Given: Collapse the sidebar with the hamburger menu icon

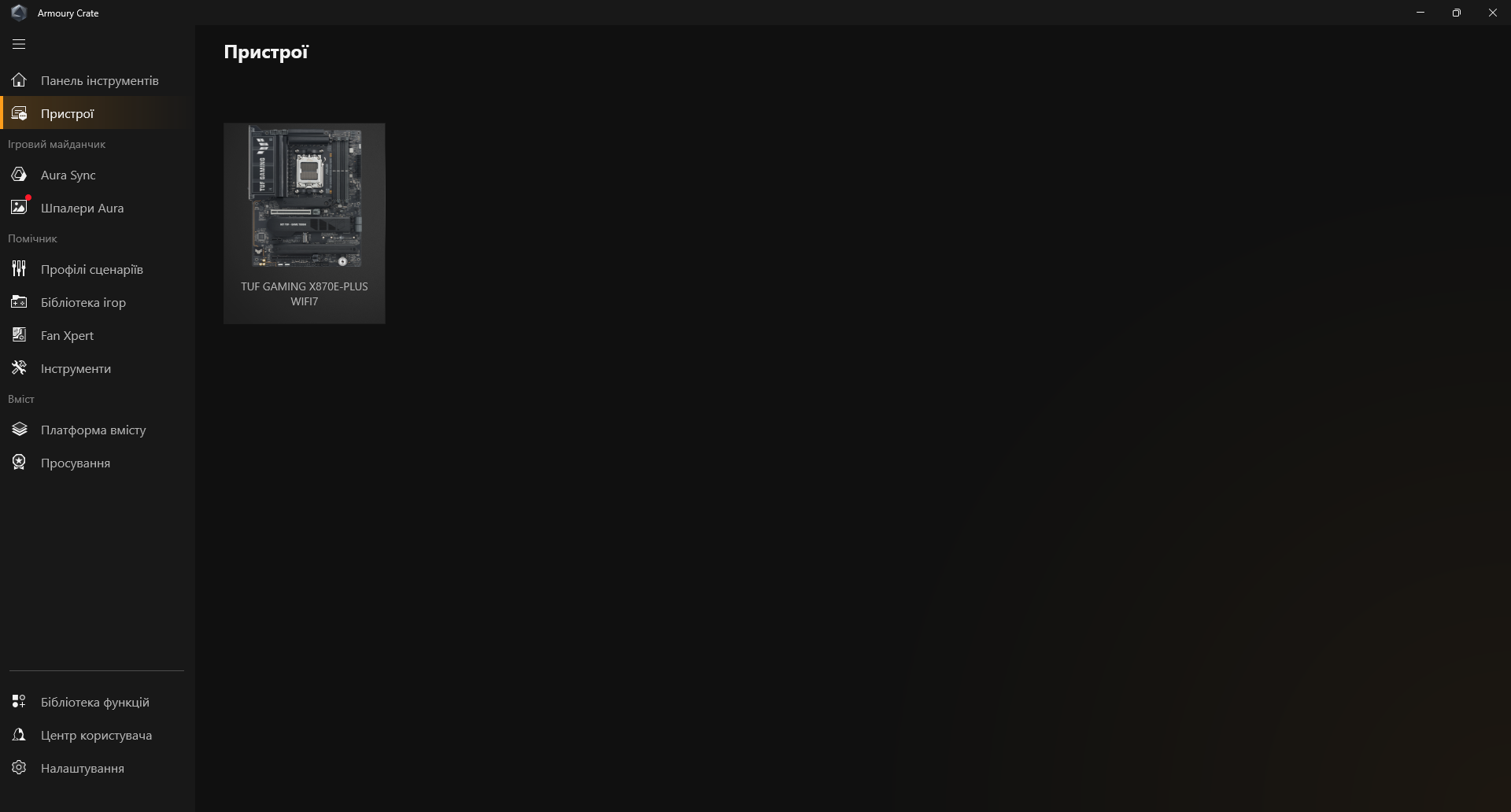Looking at the screenshot, I should pos(19,44).
